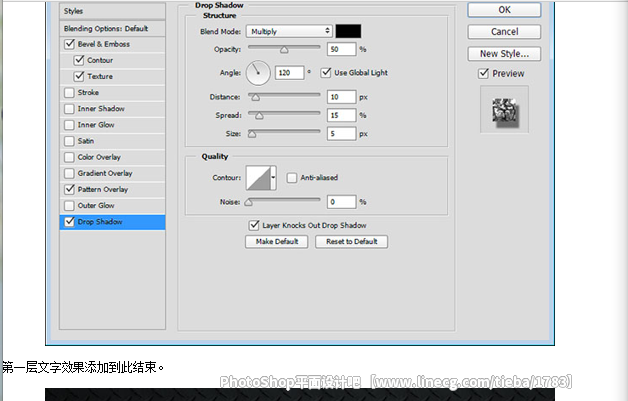Click the OK button

504,10
